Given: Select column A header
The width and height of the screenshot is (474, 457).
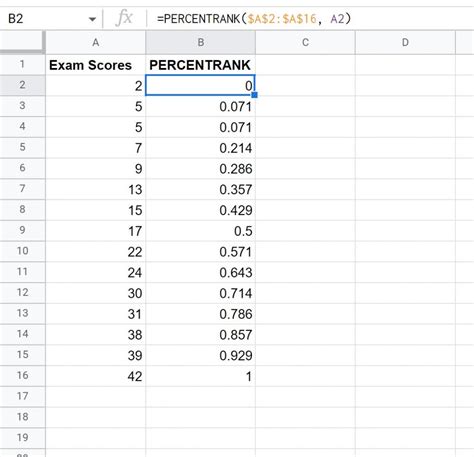Looking at the screenshot, I should click(96, 42).
